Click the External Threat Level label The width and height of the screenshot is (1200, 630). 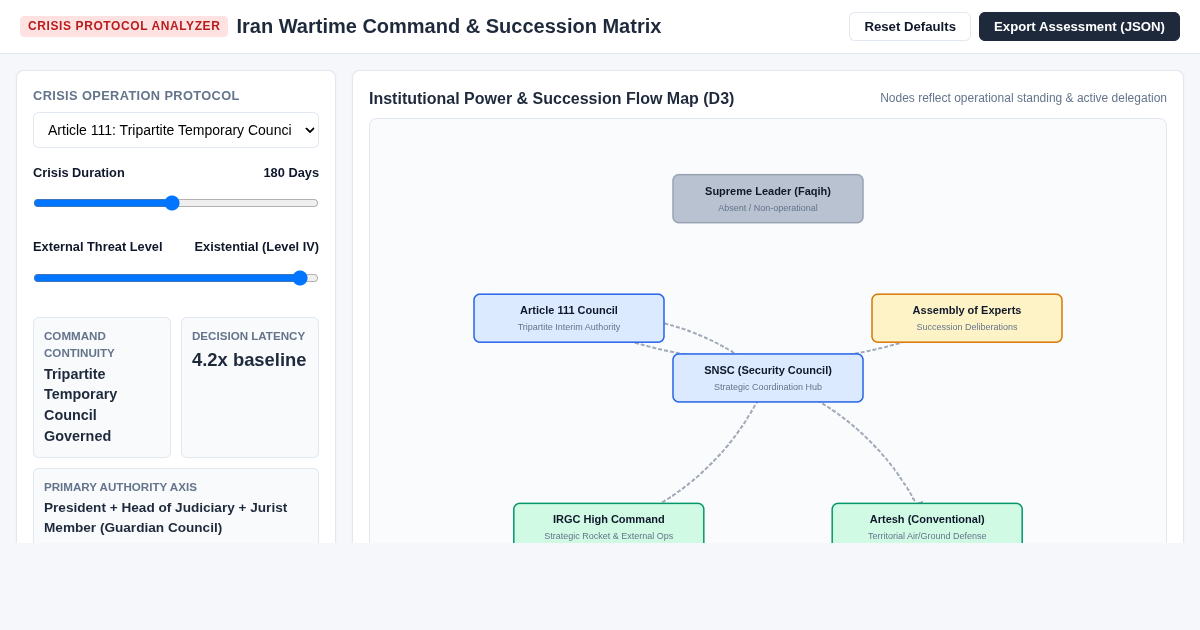(98, 246)
